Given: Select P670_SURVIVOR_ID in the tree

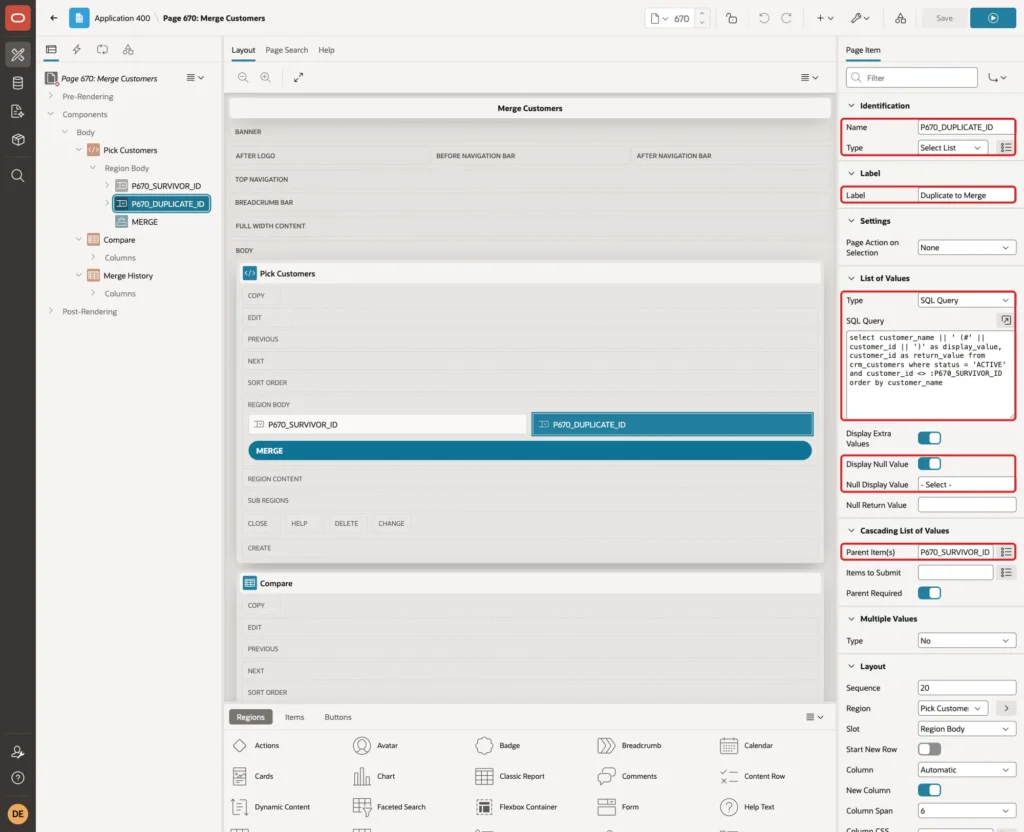Looking at the screenshot, I should tap(166, 185).
